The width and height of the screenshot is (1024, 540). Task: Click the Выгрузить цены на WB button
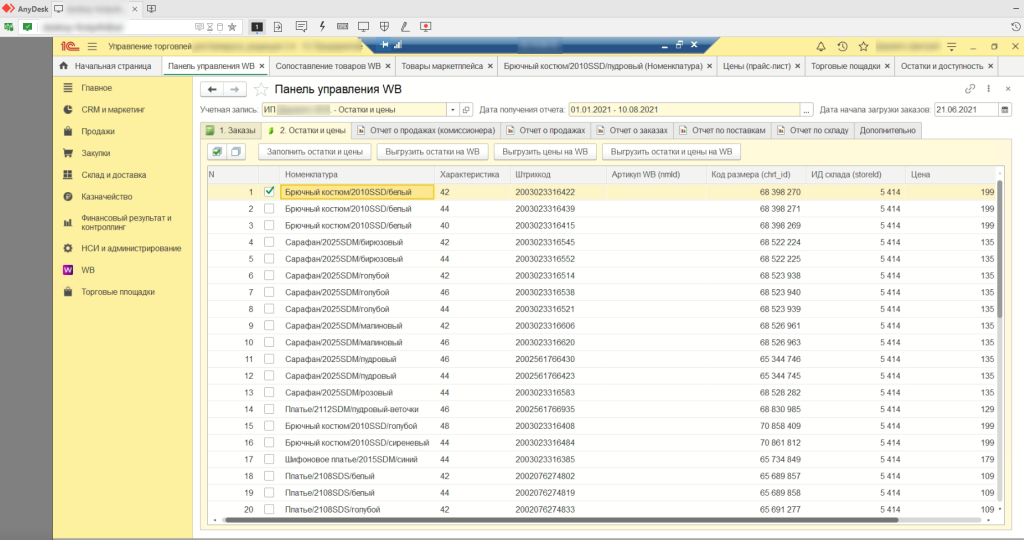pos(546,152)
